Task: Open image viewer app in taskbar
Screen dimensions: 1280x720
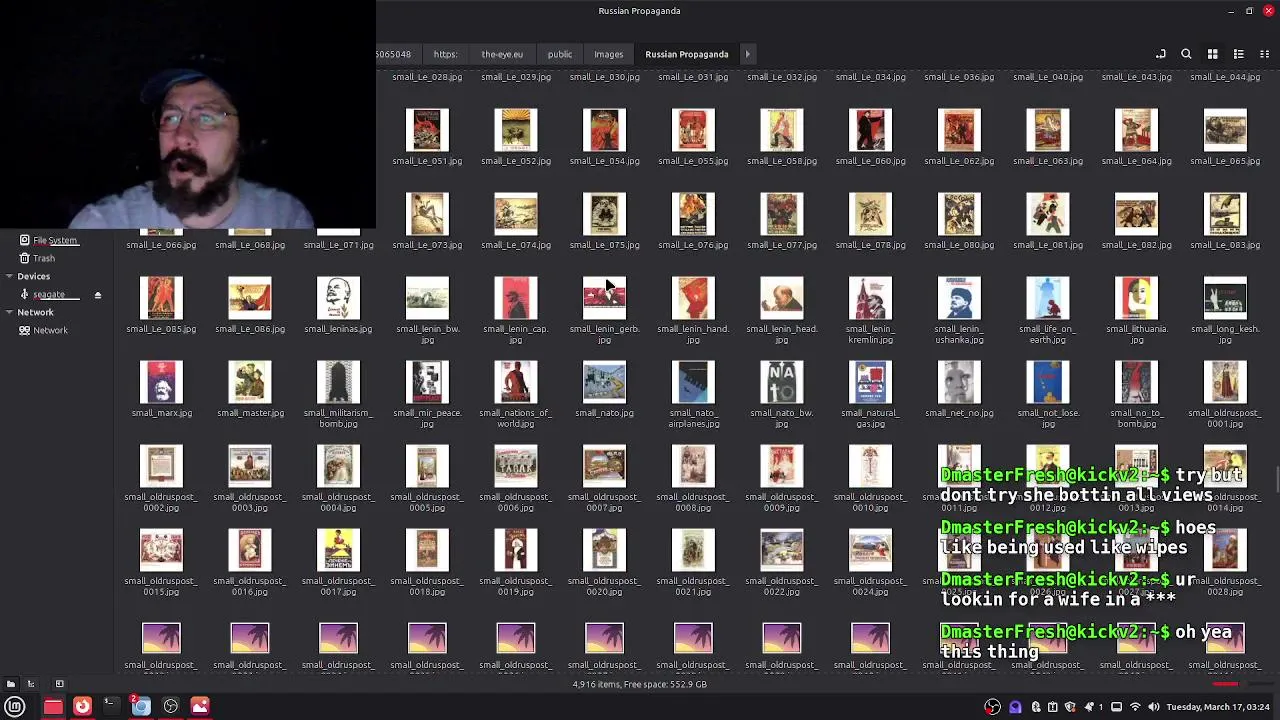Action: pyautogui.click(x=200, y=706)
